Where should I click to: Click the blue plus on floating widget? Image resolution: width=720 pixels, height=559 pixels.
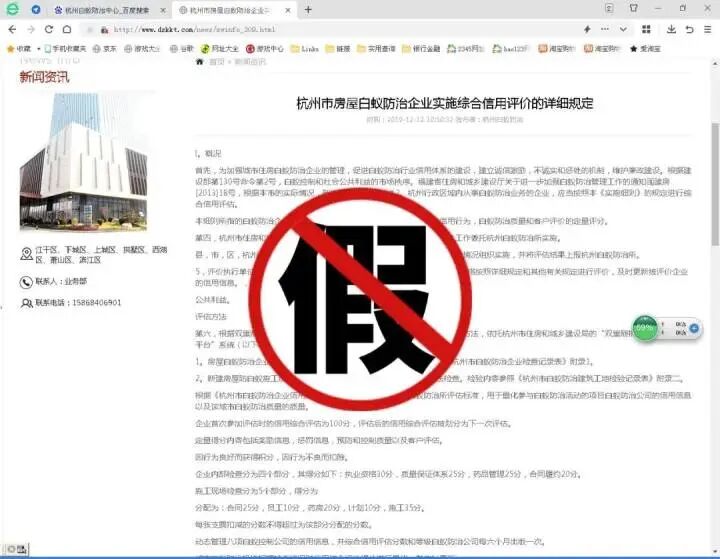tap(694, 328)
